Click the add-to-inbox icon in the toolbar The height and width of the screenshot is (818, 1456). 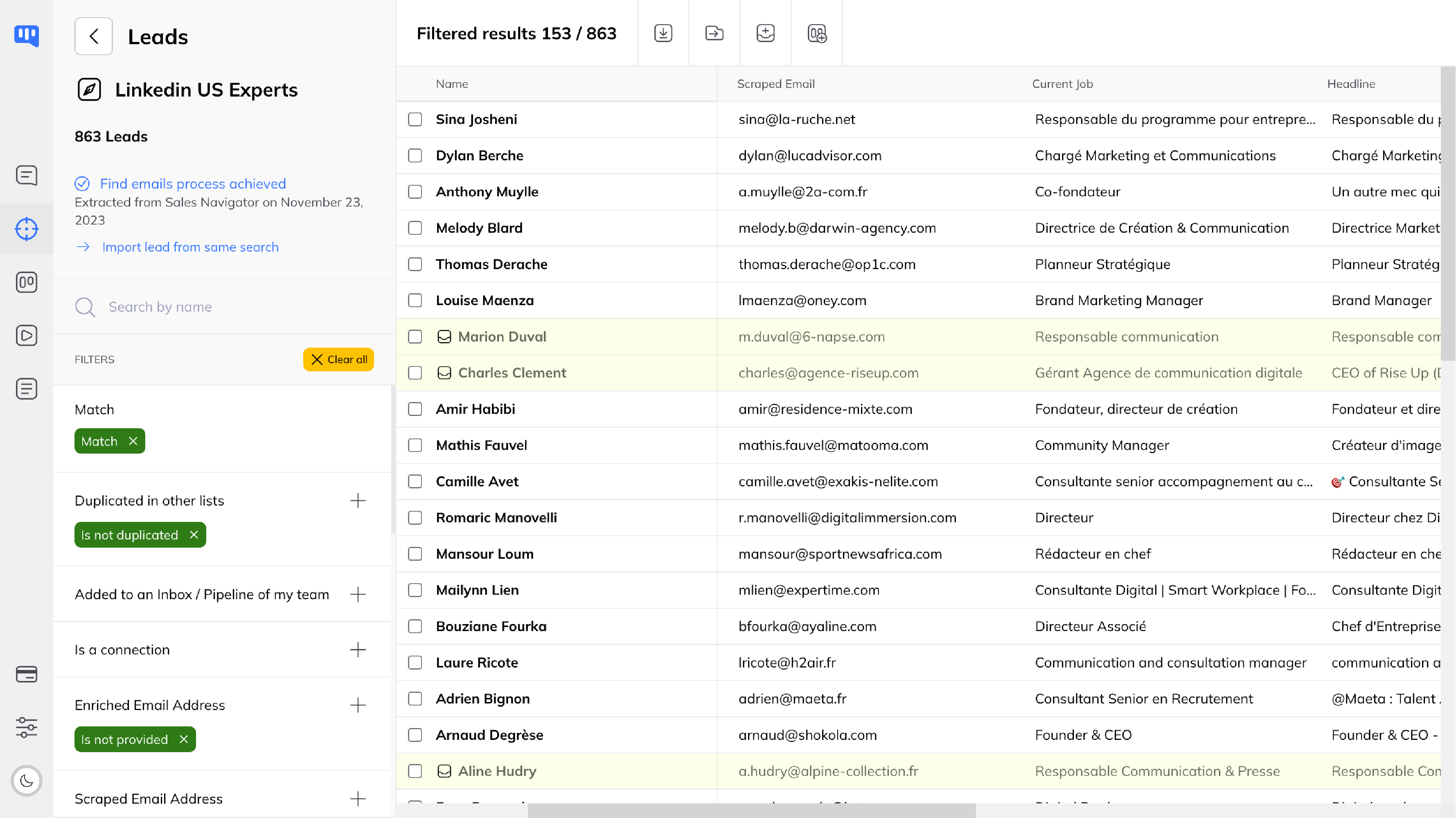pos(765,33)
